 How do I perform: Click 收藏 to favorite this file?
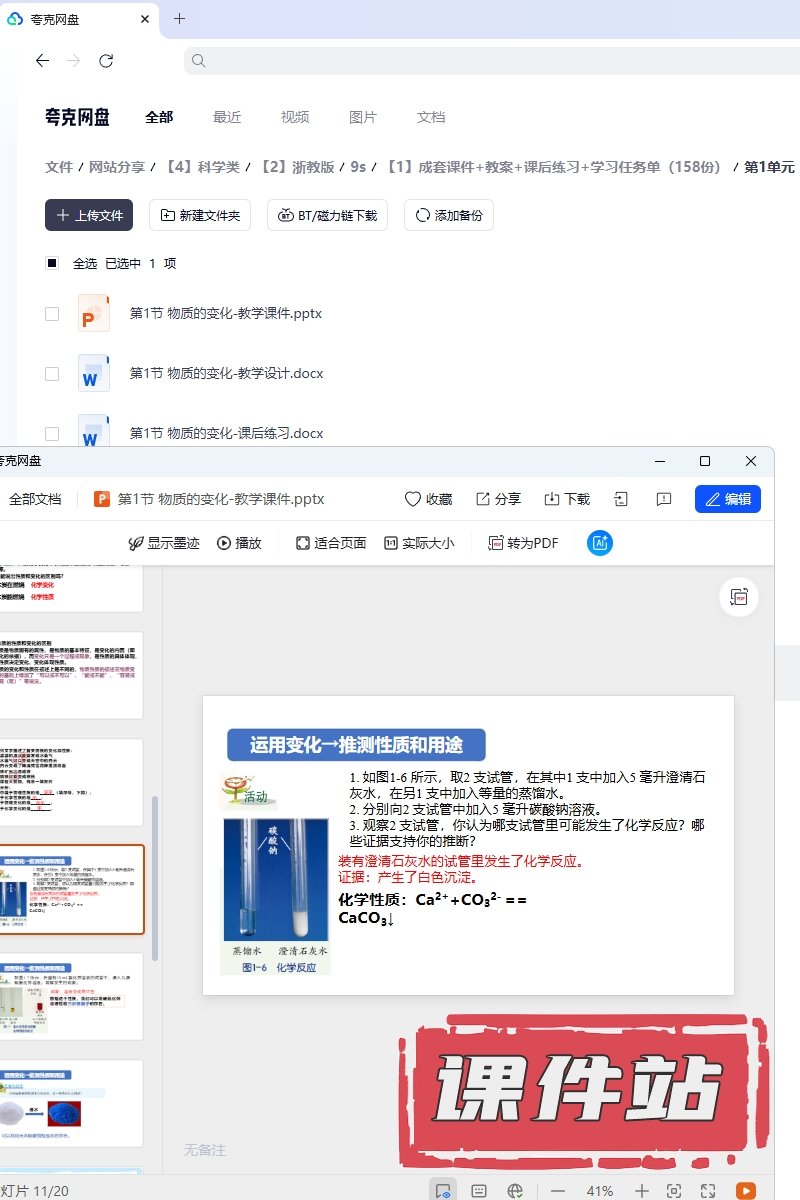point(428,499)
